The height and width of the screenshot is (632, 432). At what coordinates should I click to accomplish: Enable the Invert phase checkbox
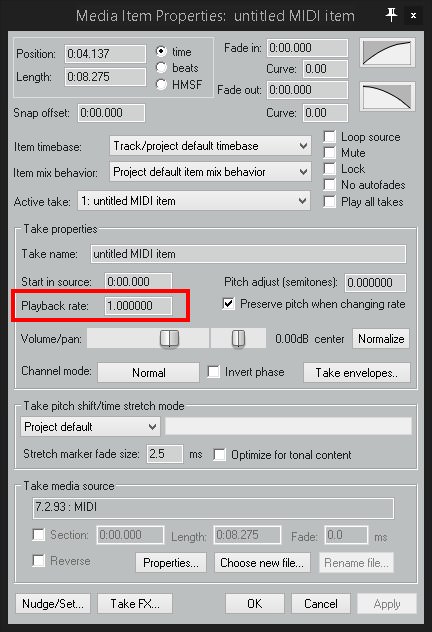click(214, 371)
